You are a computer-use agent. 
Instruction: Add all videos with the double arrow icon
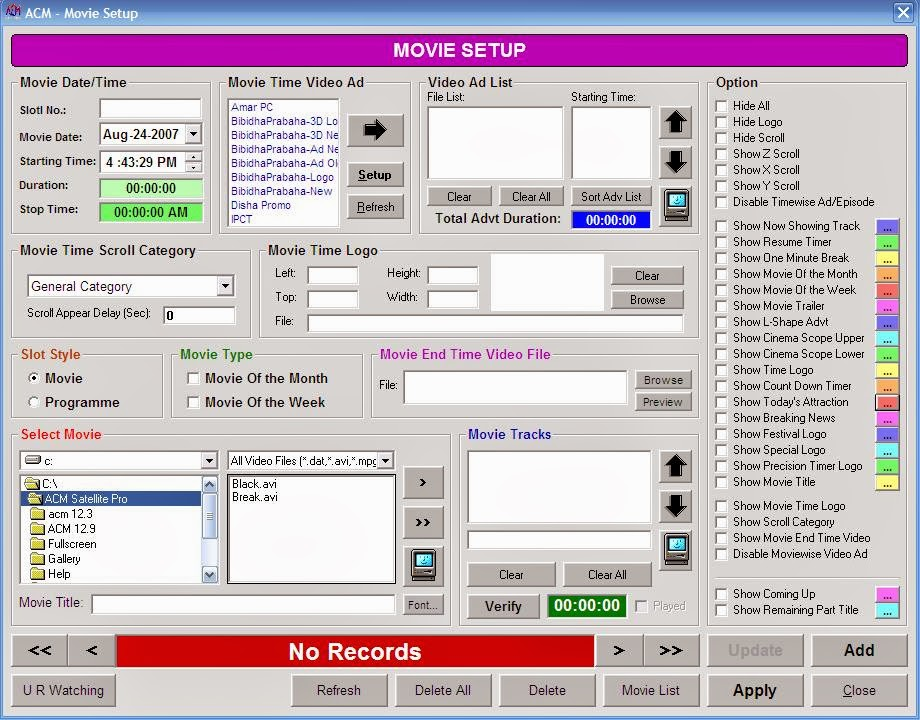pyautogui.click(x=423, y=522)
